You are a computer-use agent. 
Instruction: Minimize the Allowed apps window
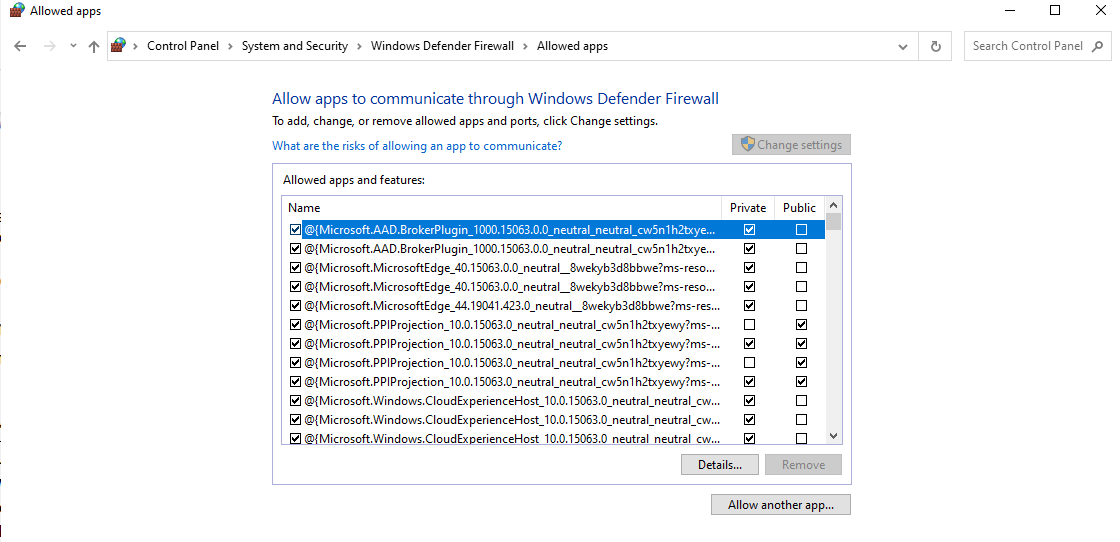[1010, 11]
